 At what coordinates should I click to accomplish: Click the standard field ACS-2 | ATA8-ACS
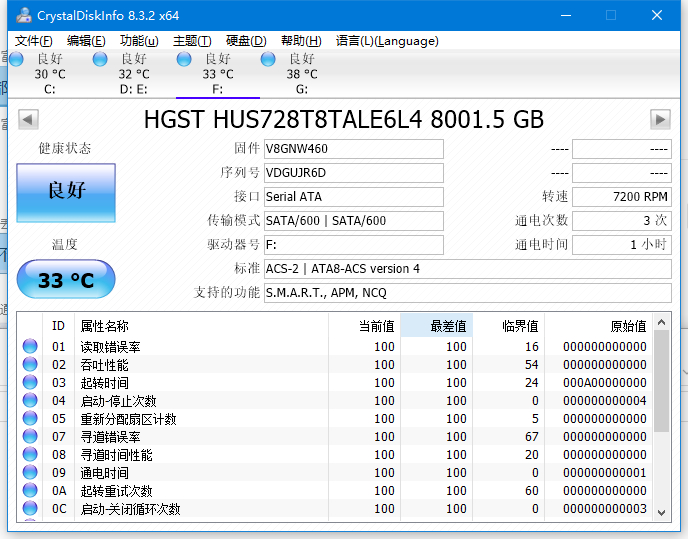point(468,269)
